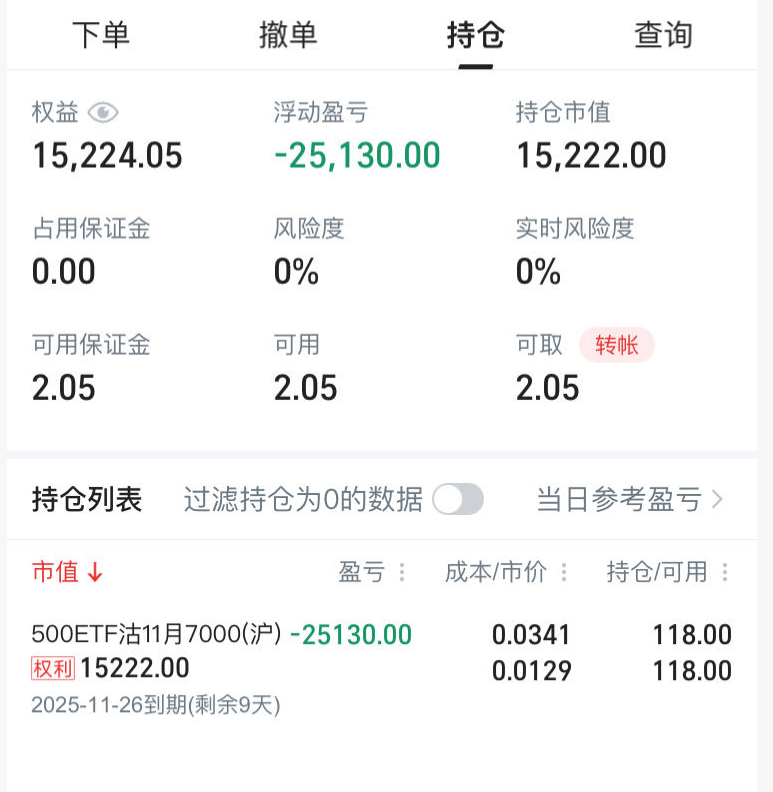Tap the 持仓/可用 column header label

pyautogui.click(x=657, y=573)
